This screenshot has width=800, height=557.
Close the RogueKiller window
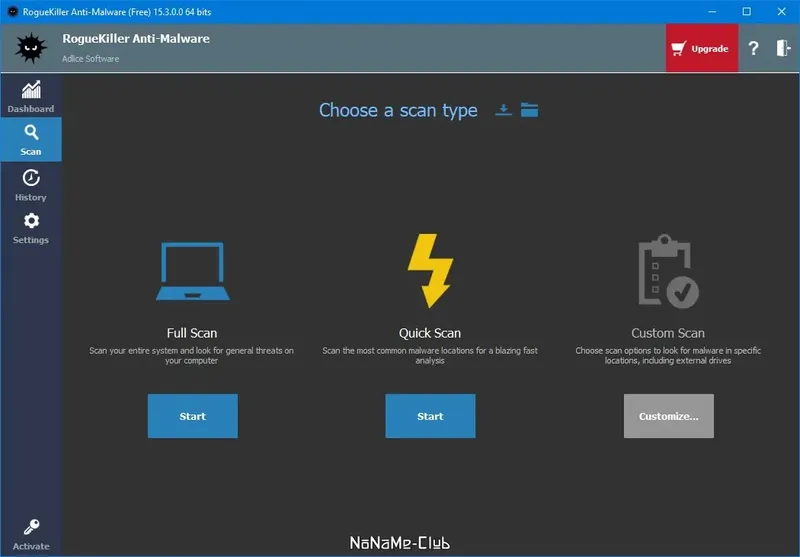pyautogui.click(x=781, y=11)
